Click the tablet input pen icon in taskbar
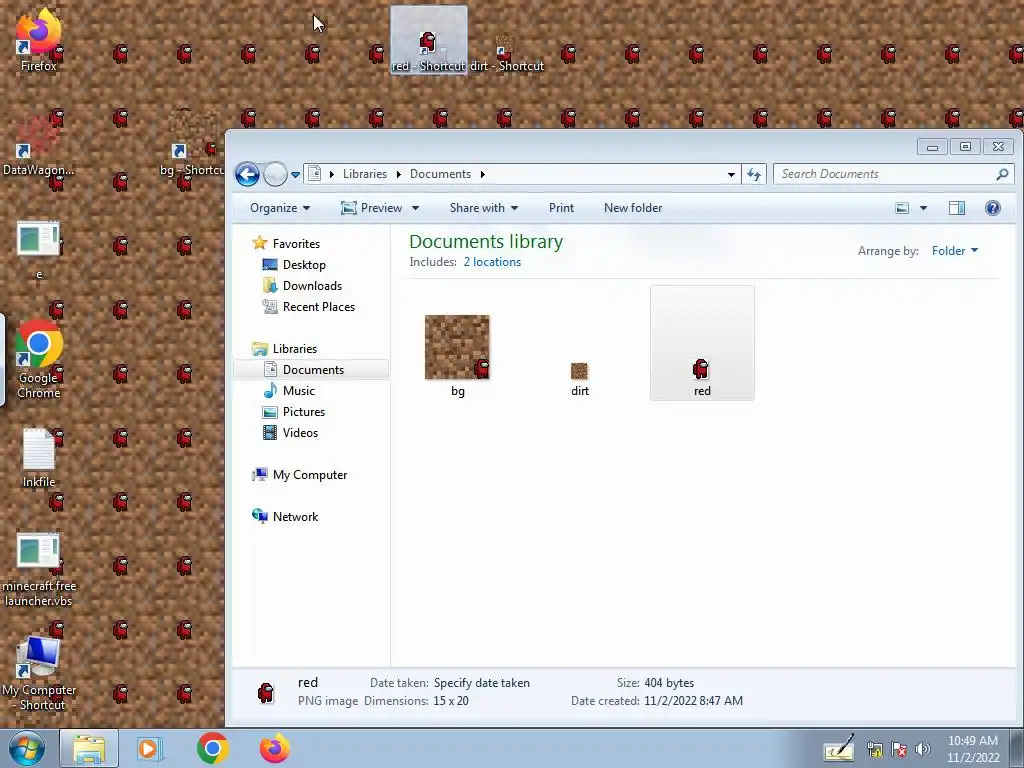The height and width of the screenshot is (768, 1024). [839, 748]
